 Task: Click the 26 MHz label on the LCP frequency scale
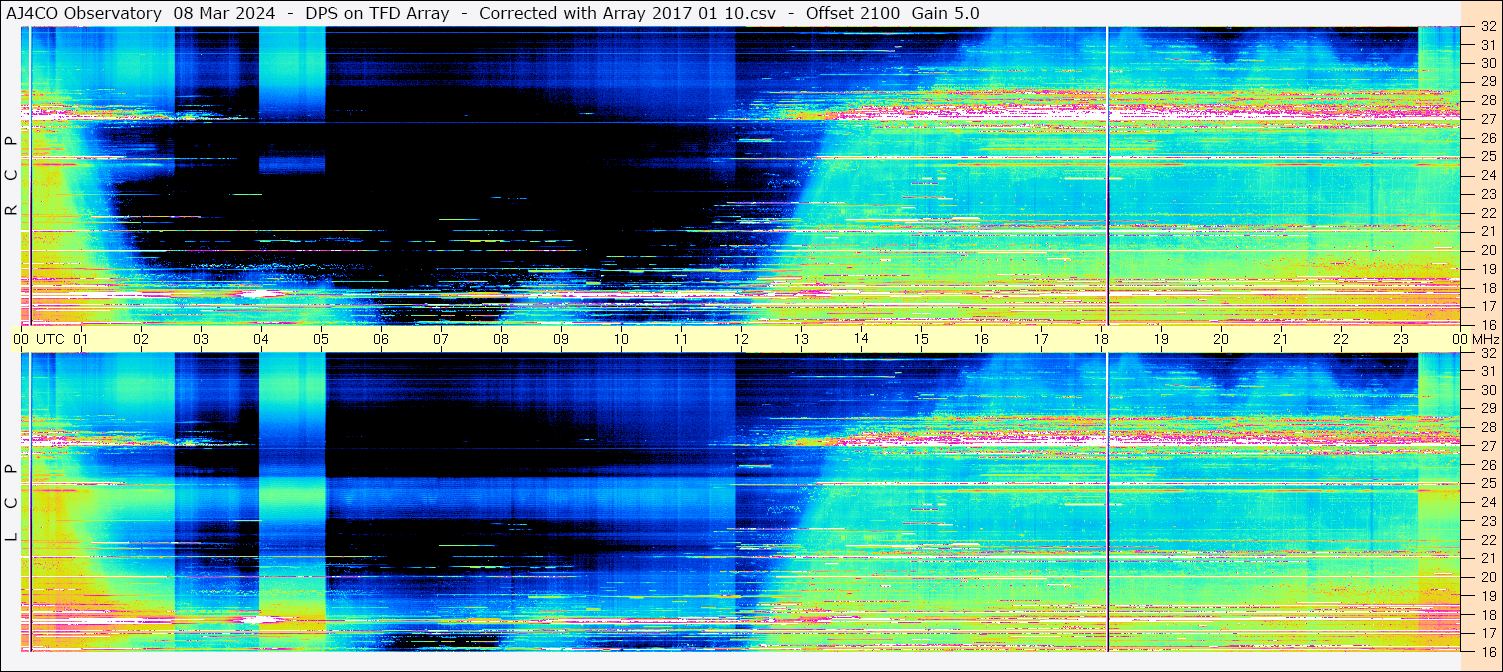click(x=1487, y=465)
